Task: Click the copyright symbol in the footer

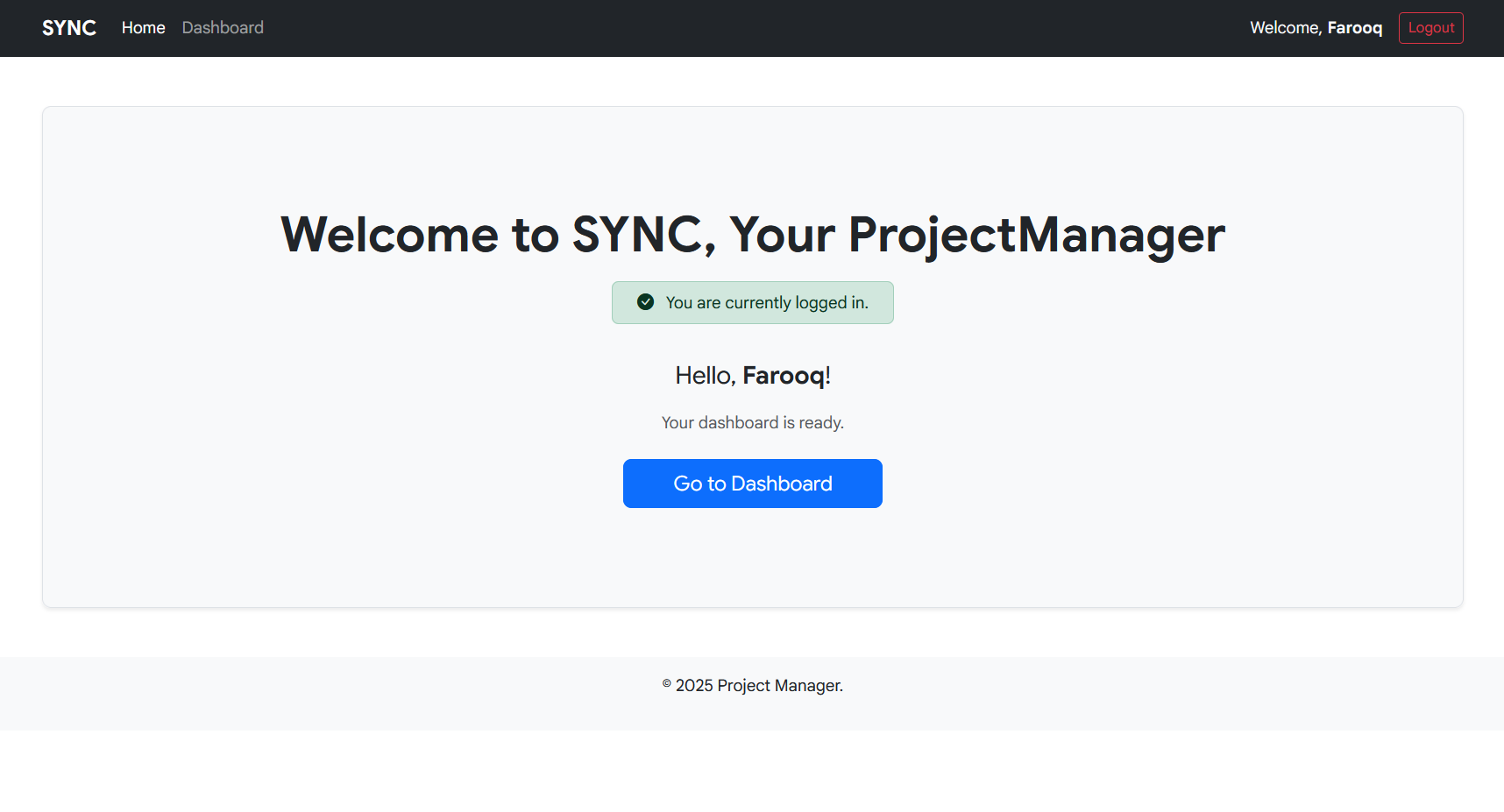Action: [x=665, y=681]
